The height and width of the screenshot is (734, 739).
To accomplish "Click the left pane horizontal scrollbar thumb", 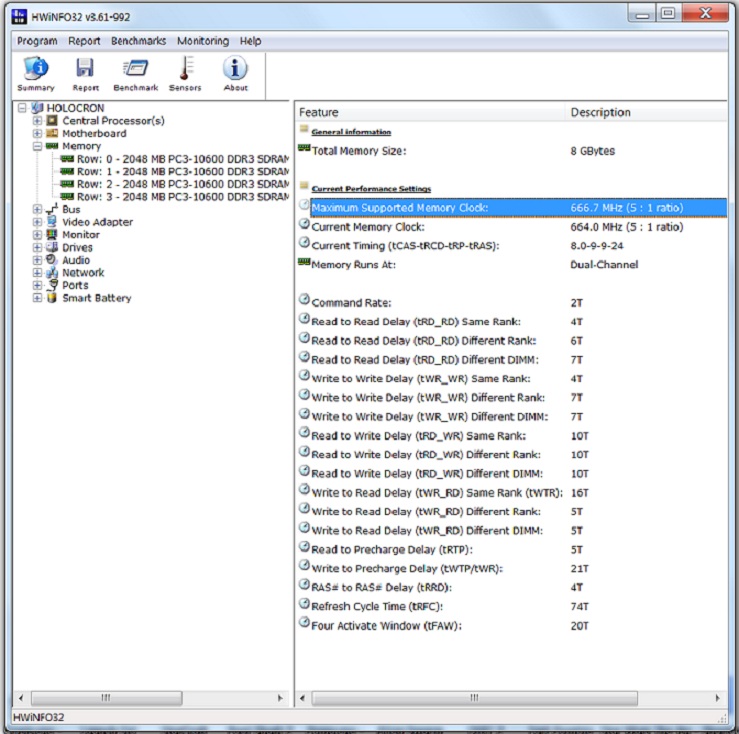I will 107,698.
